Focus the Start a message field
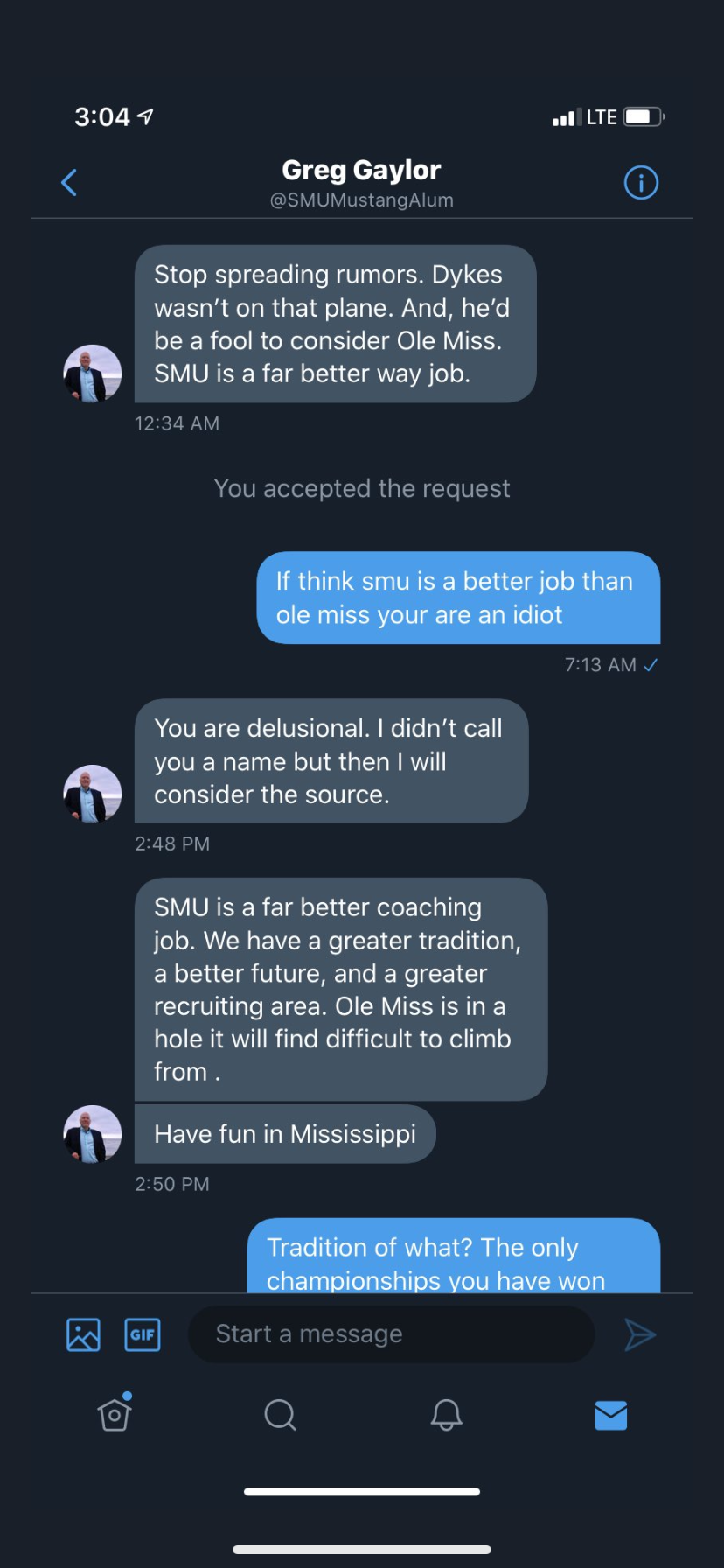The image size is (724, 1568). pos(391,1334)
